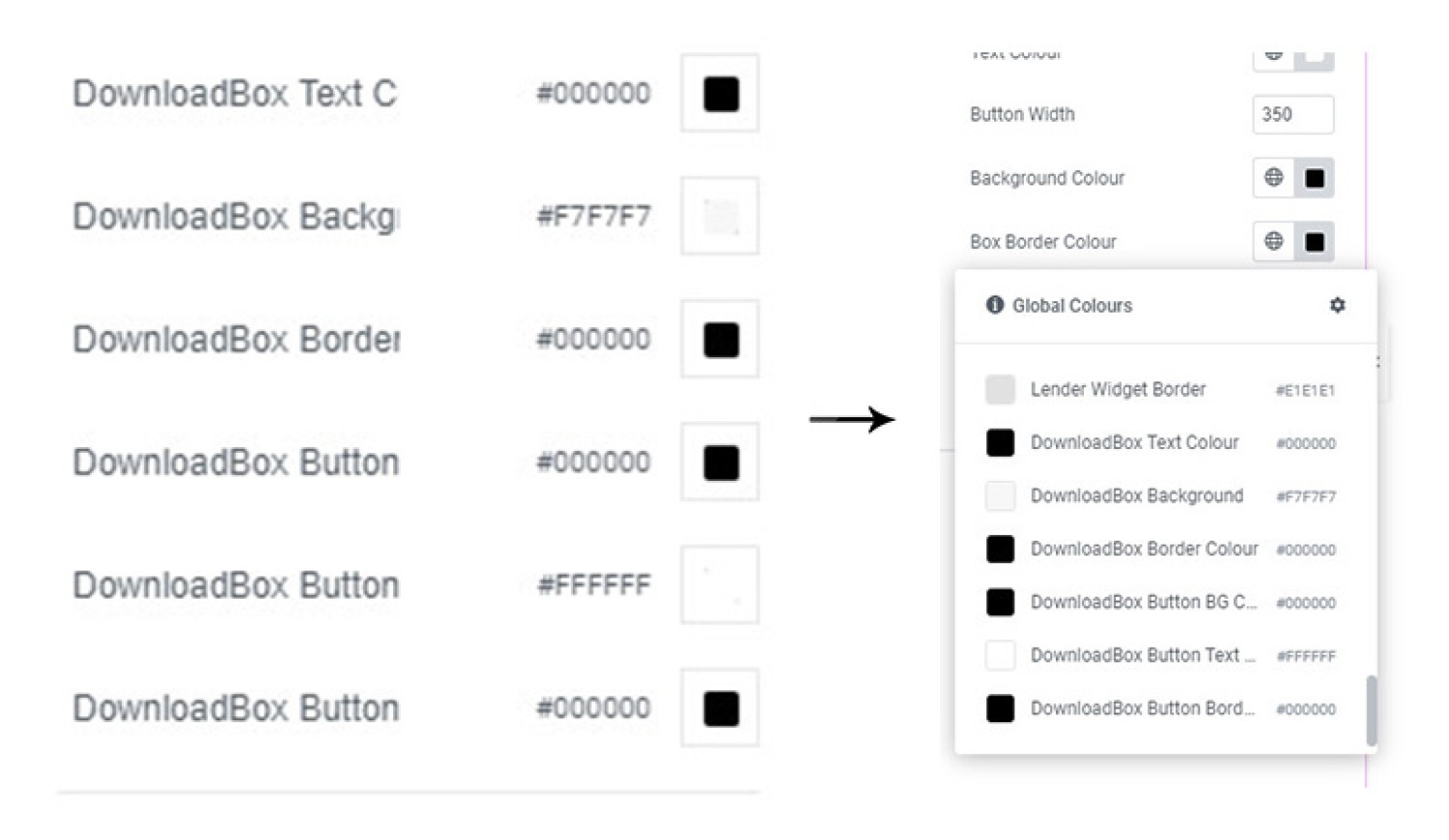Select DownloadBox Button Border colour entry
Viewport: 1449px width, 840px height.
point(1160,708)
